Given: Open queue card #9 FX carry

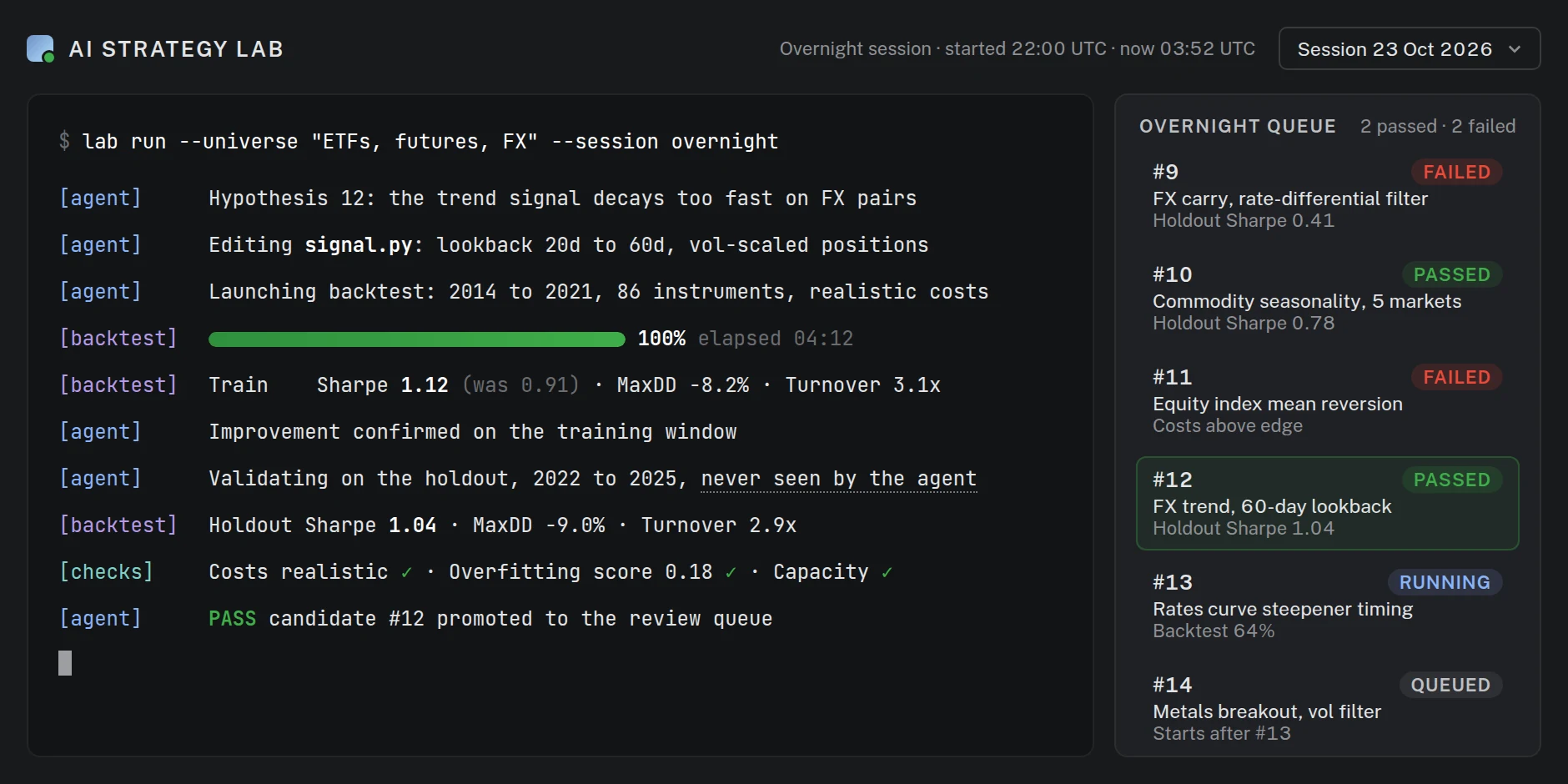Looking at the screenshot, I should (1327, 195).
